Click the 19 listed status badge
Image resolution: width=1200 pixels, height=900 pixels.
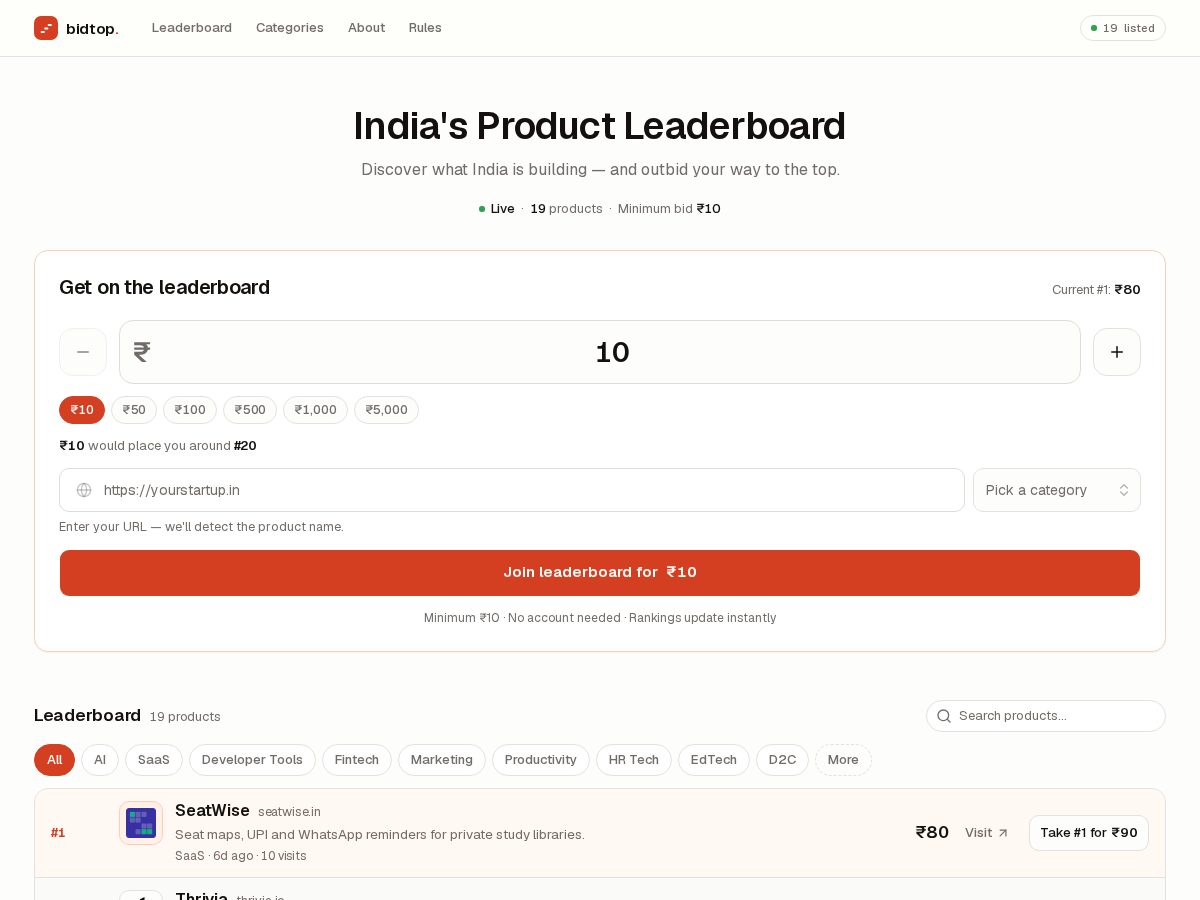point(1123,28)
